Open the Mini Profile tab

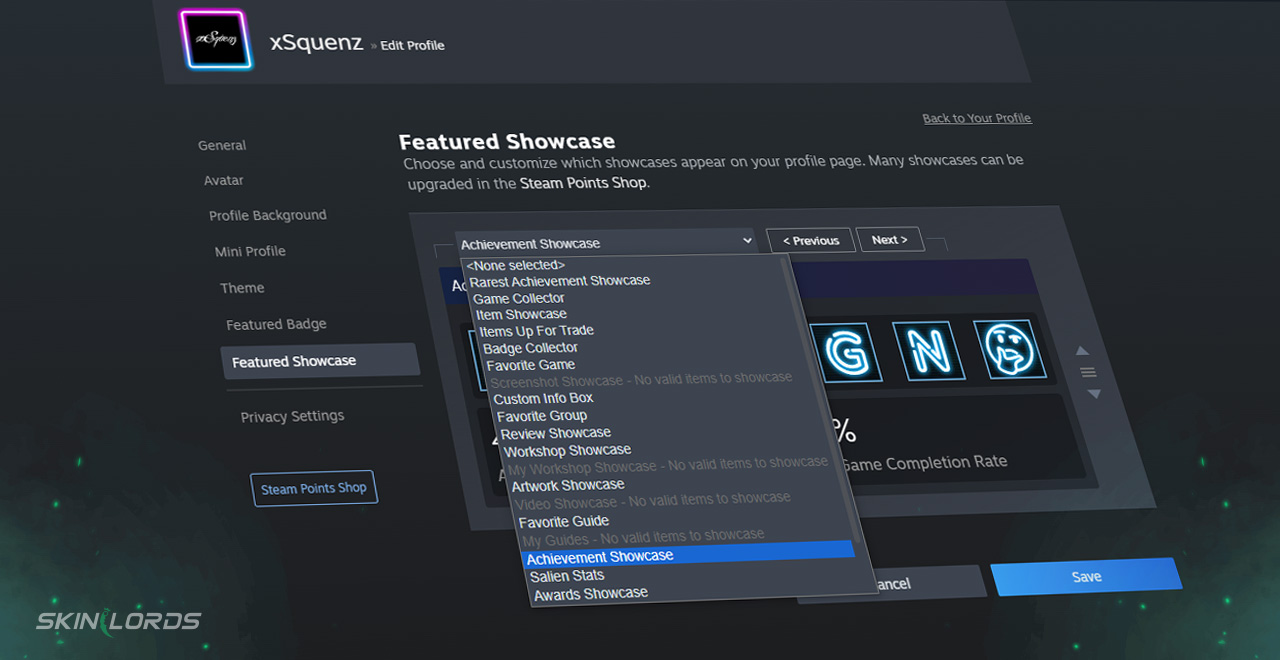pyautogui.click(x=250, y=251)
